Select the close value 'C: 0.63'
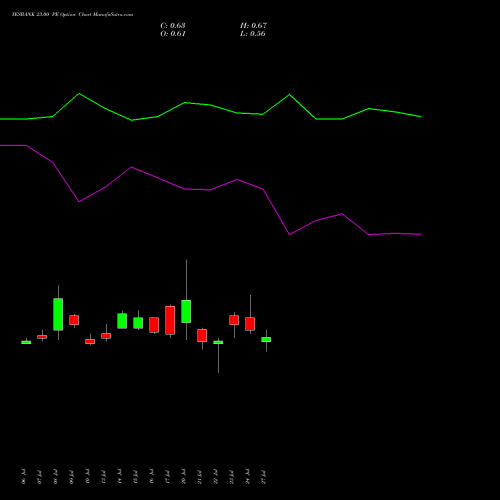This screenshot has height=500, width=500. tap(173, 26)
